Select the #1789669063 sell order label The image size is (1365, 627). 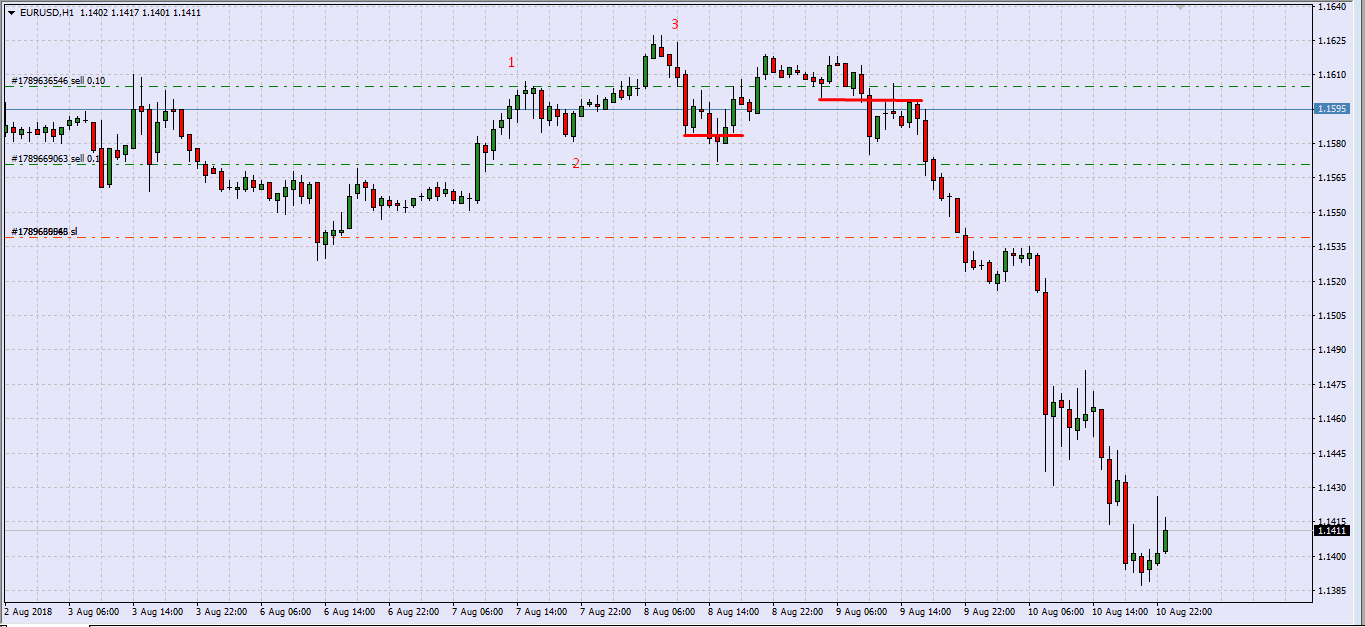tap(55, 158)
